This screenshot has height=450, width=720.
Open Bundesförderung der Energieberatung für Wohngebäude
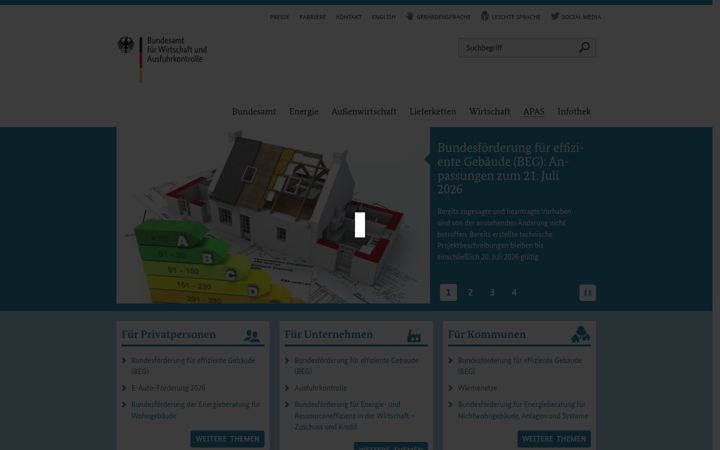click(195, 410)
